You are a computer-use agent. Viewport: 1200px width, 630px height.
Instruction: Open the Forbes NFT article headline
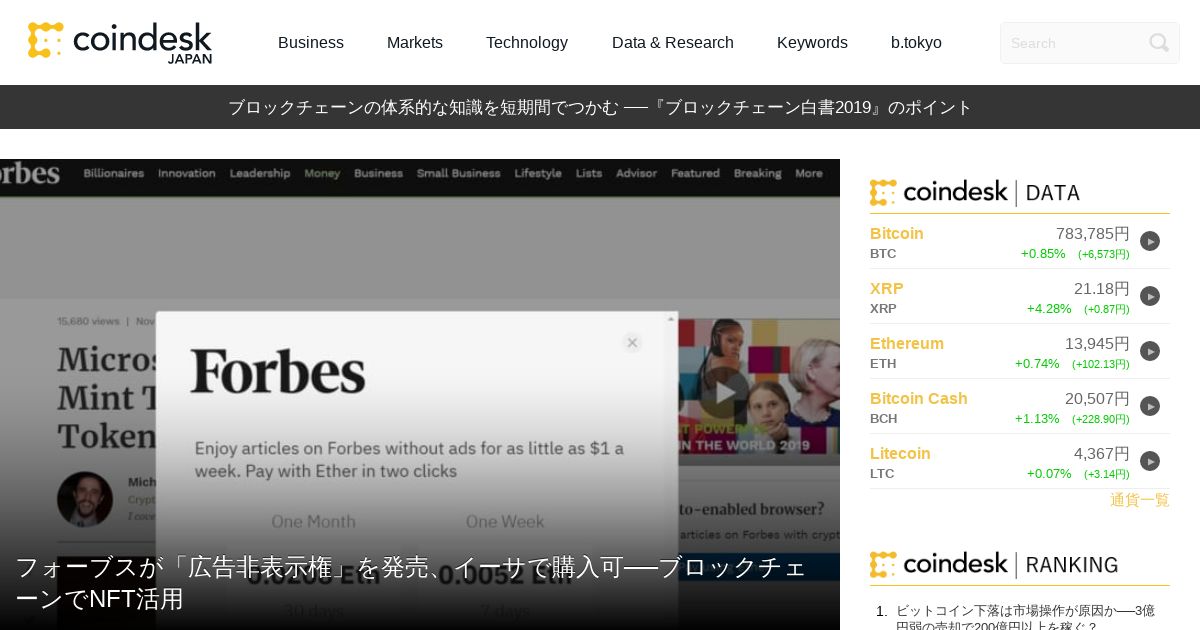[410, 583]
